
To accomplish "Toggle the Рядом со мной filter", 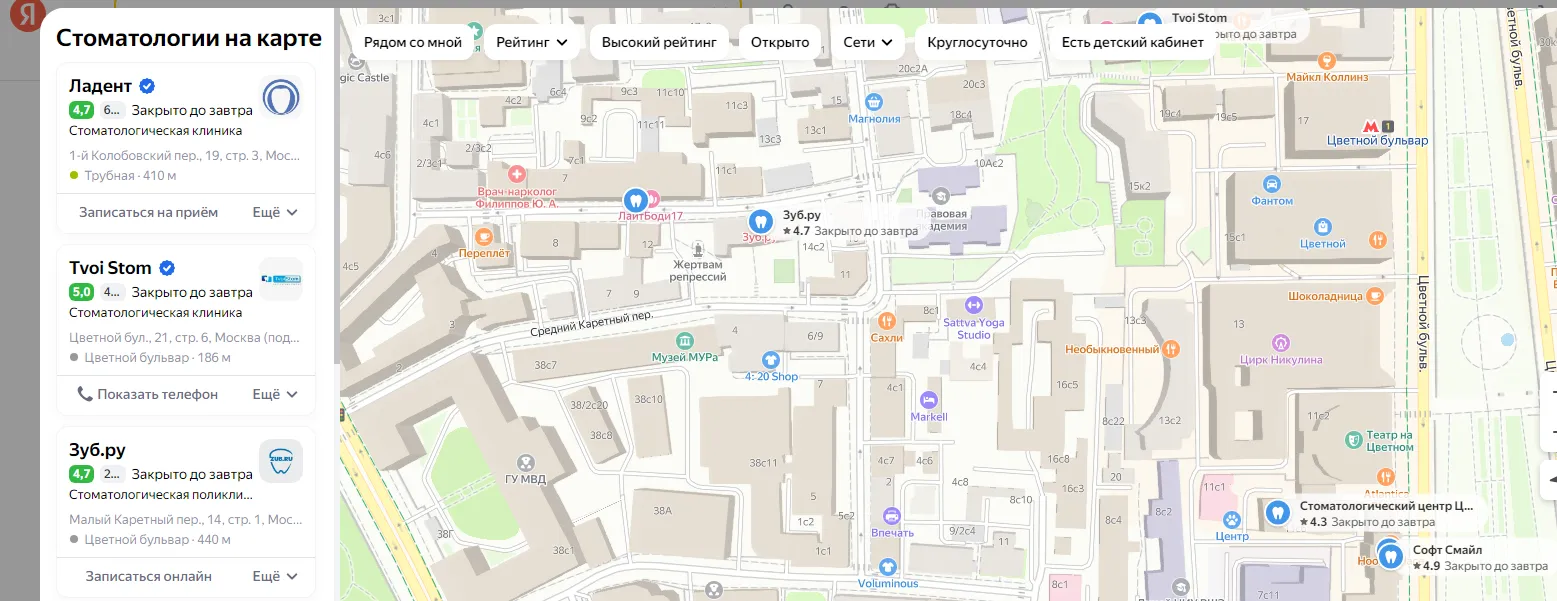I will [x=413, y=42].
